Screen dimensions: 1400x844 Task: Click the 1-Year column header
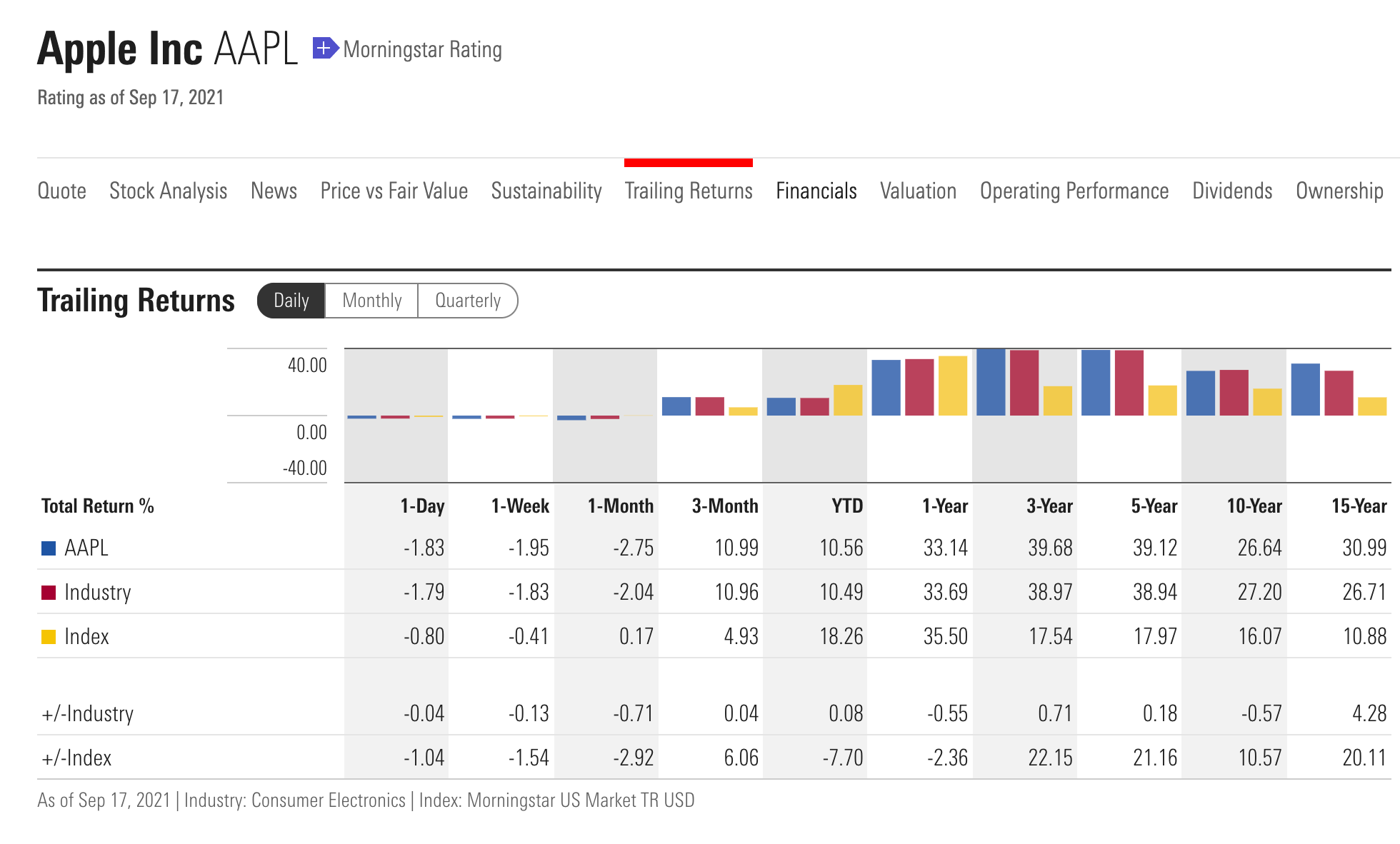point(945,506)
